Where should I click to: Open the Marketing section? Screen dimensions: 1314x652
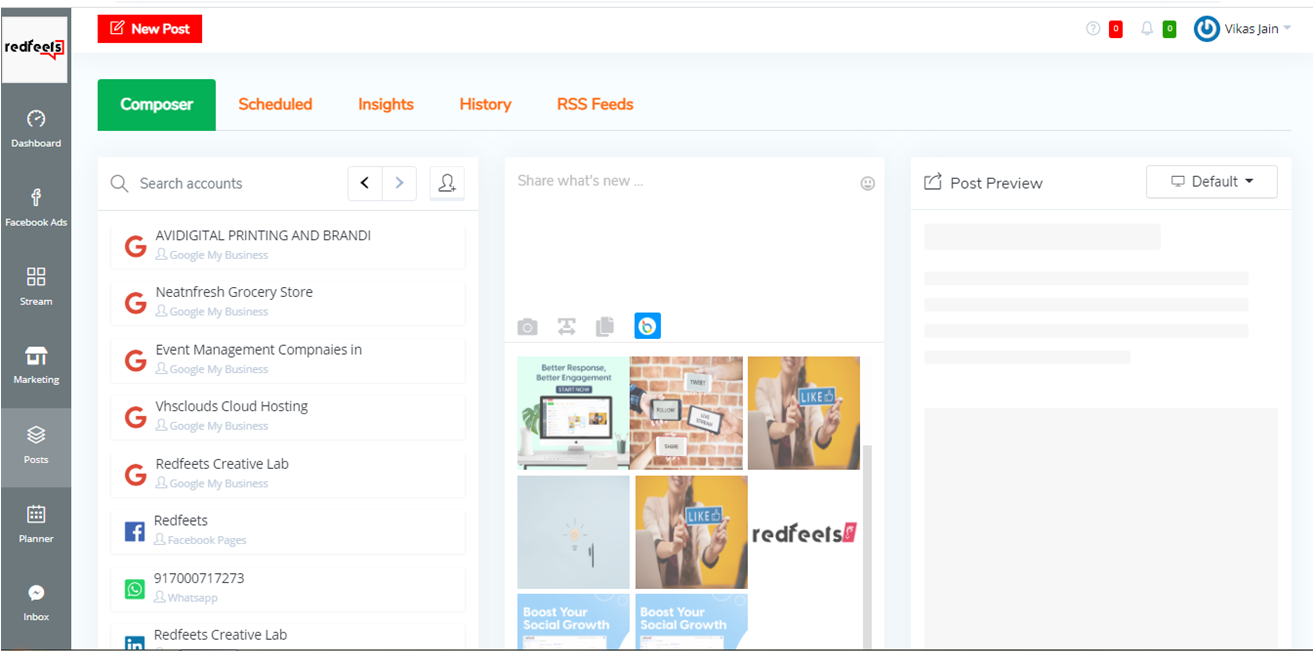(36, 365)
